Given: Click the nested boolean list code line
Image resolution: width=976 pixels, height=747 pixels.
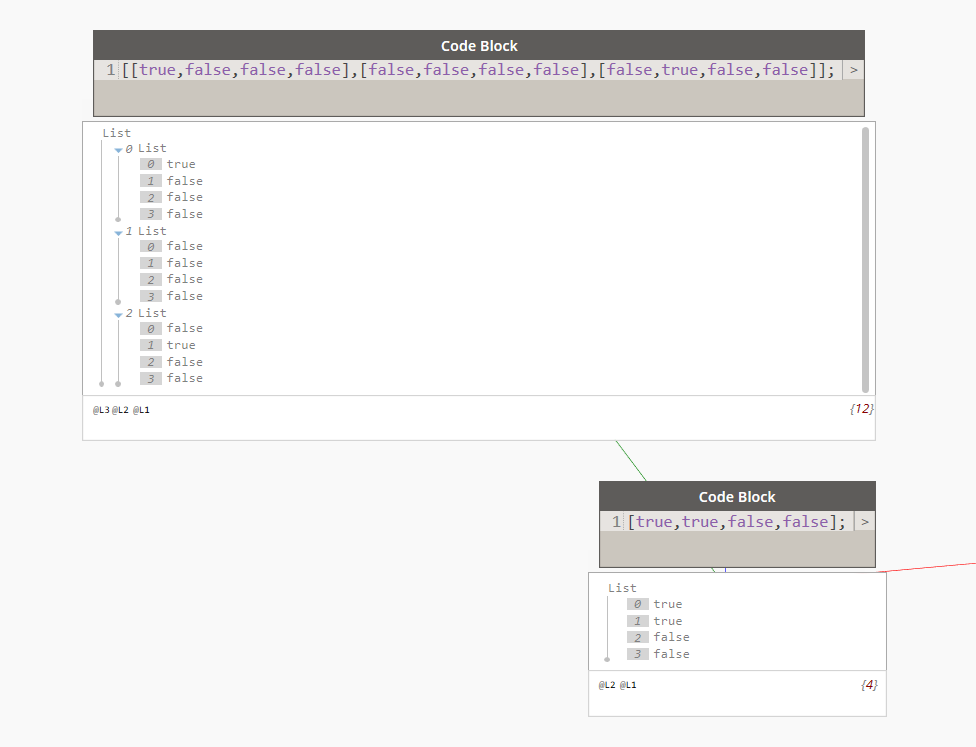Looking at the screenshot, I should tap(478, 70).
